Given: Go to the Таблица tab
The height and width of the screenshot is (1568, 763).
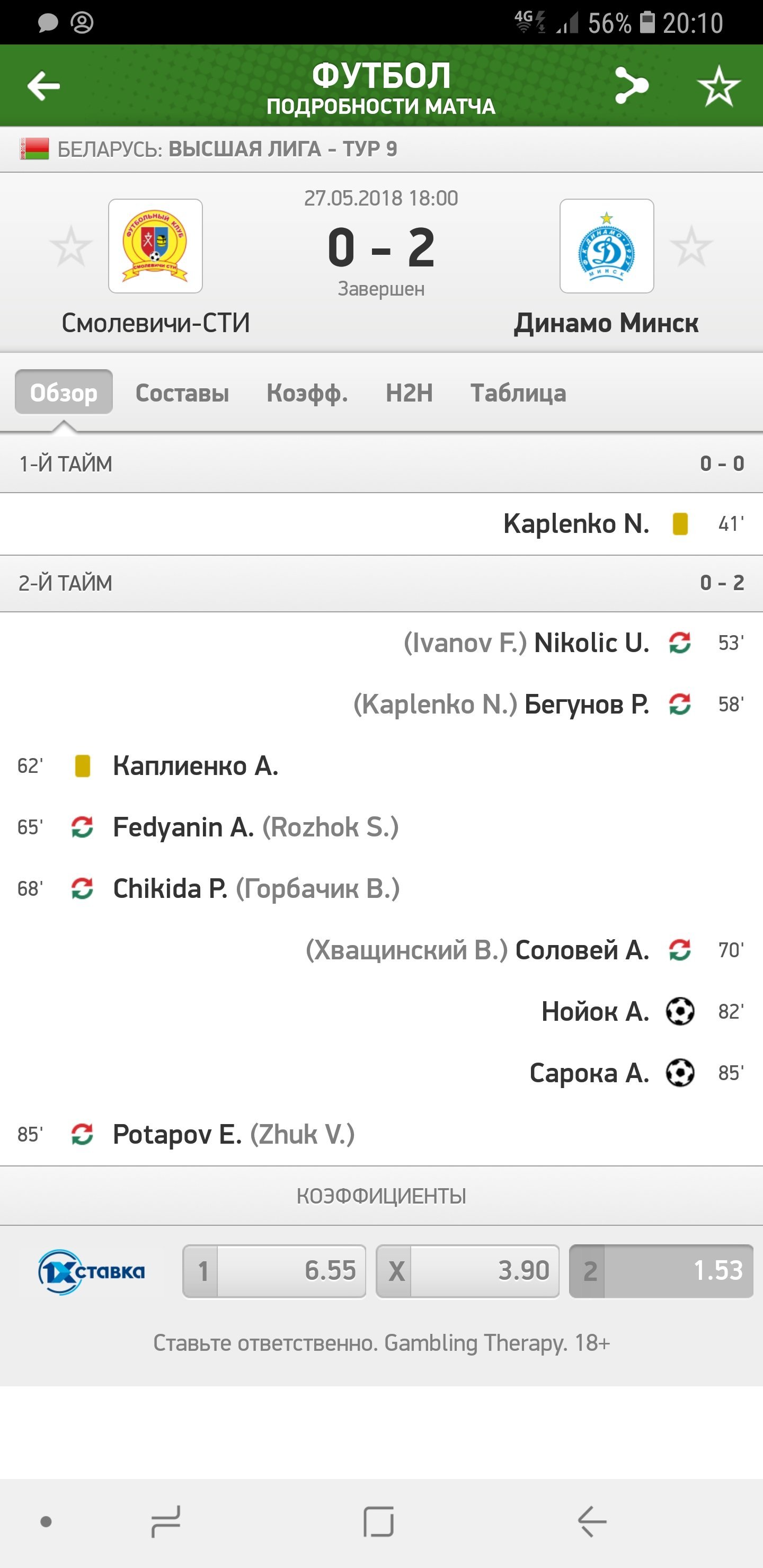Looking at the screenshot, I should click(518, 393).
